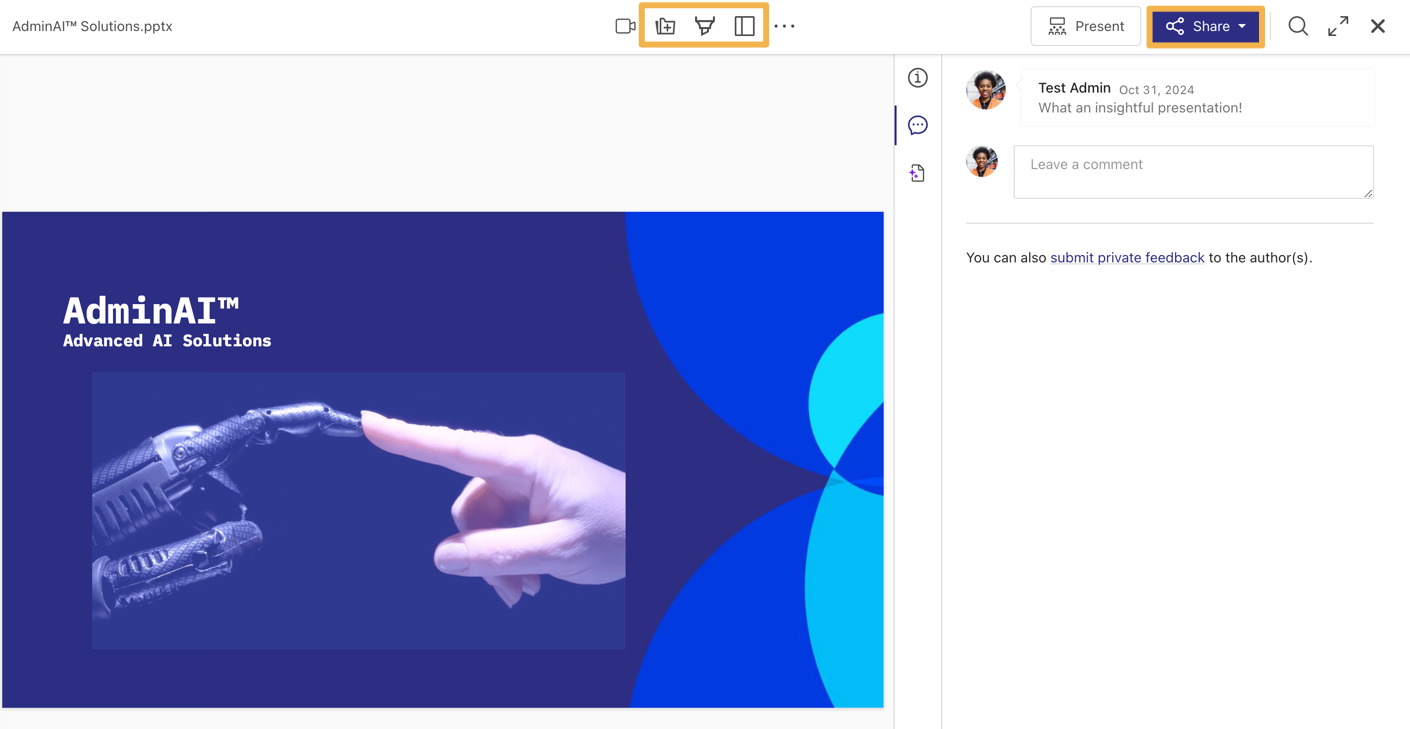Follow the submit private feedback link
The height and width of the screenshot is (729, 1410).
tap(1127, 258)
